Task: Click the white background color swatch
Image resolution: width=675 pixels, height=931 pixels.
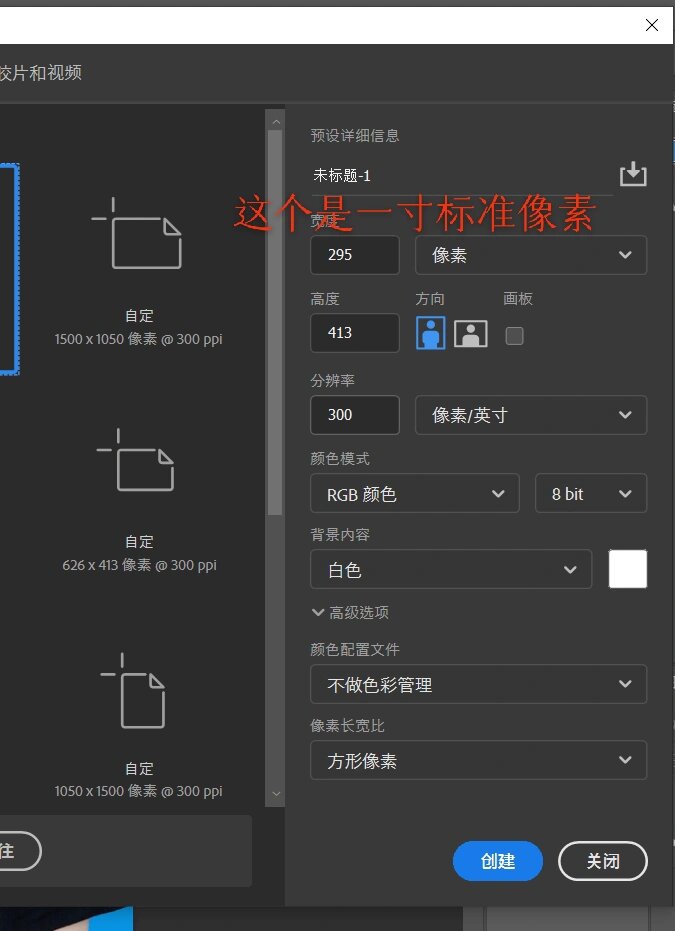Action: pyautogui.click(x=628, y=569)
